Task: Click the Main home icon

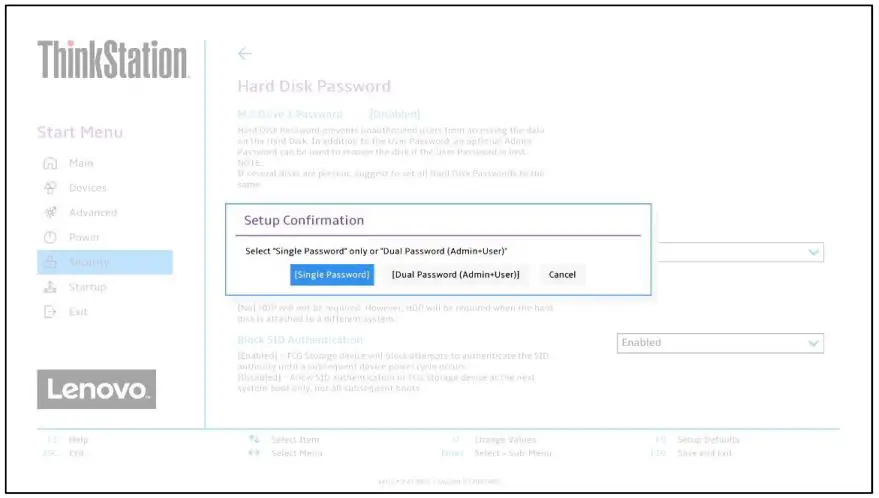Action: pyautogui.click(x=50, y=163)
